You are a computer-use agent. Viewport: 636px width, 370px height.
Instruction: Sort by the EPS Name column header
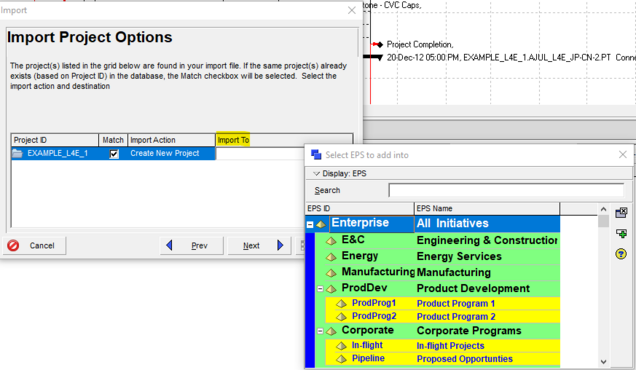[x=487, y=209]
